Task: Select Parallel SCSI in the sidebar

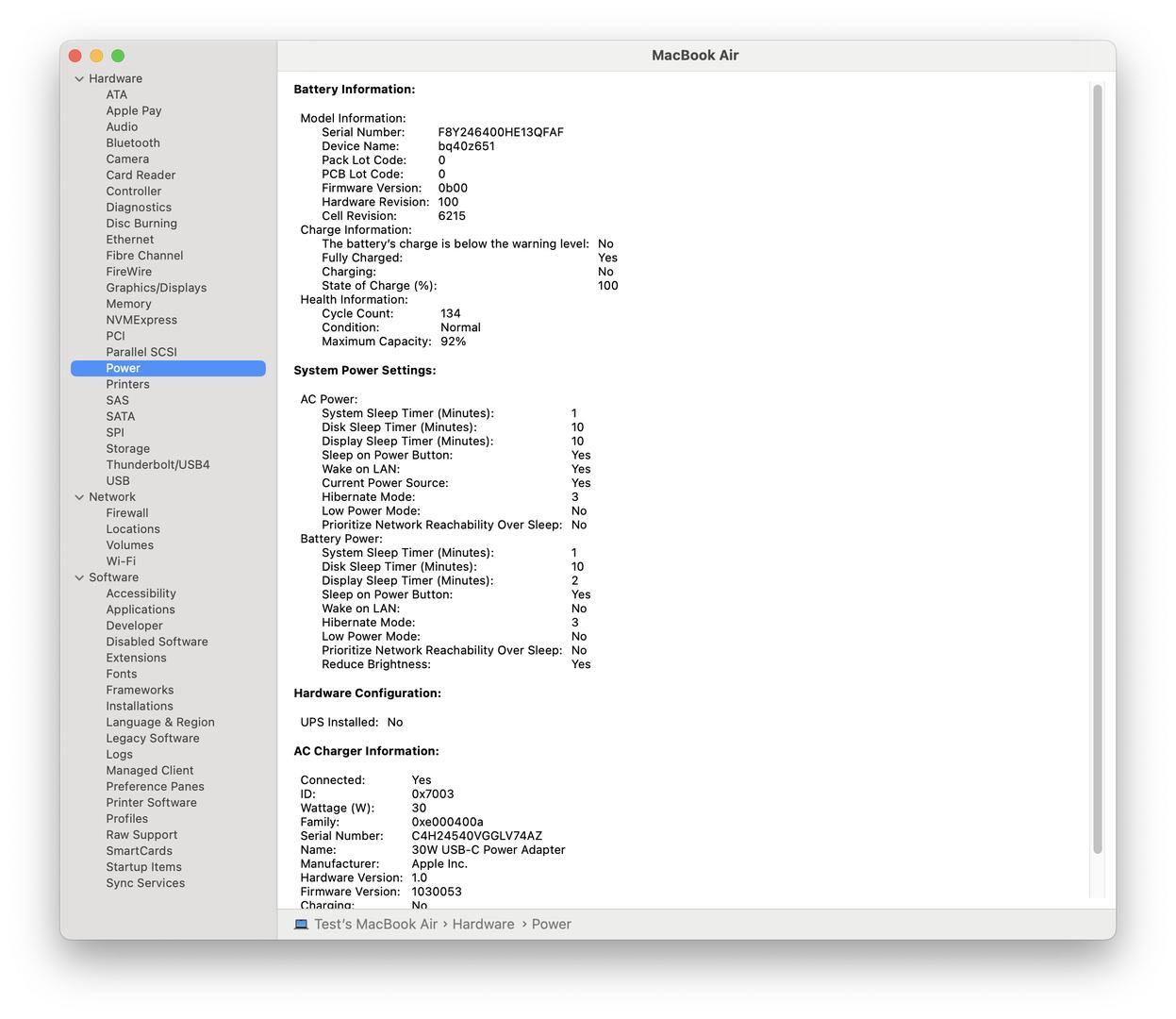Action: point(141,352)
